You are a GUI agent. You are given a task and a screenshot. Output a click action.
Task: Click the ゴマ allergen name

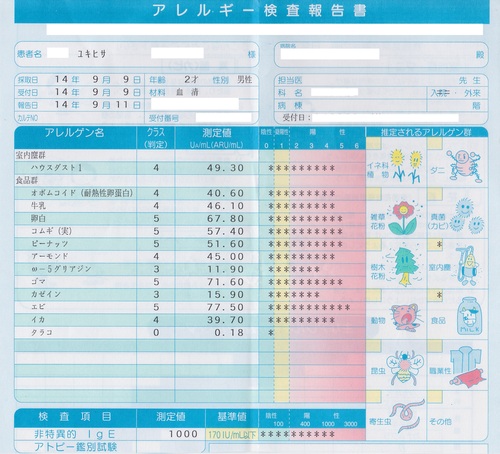point(38,282)
